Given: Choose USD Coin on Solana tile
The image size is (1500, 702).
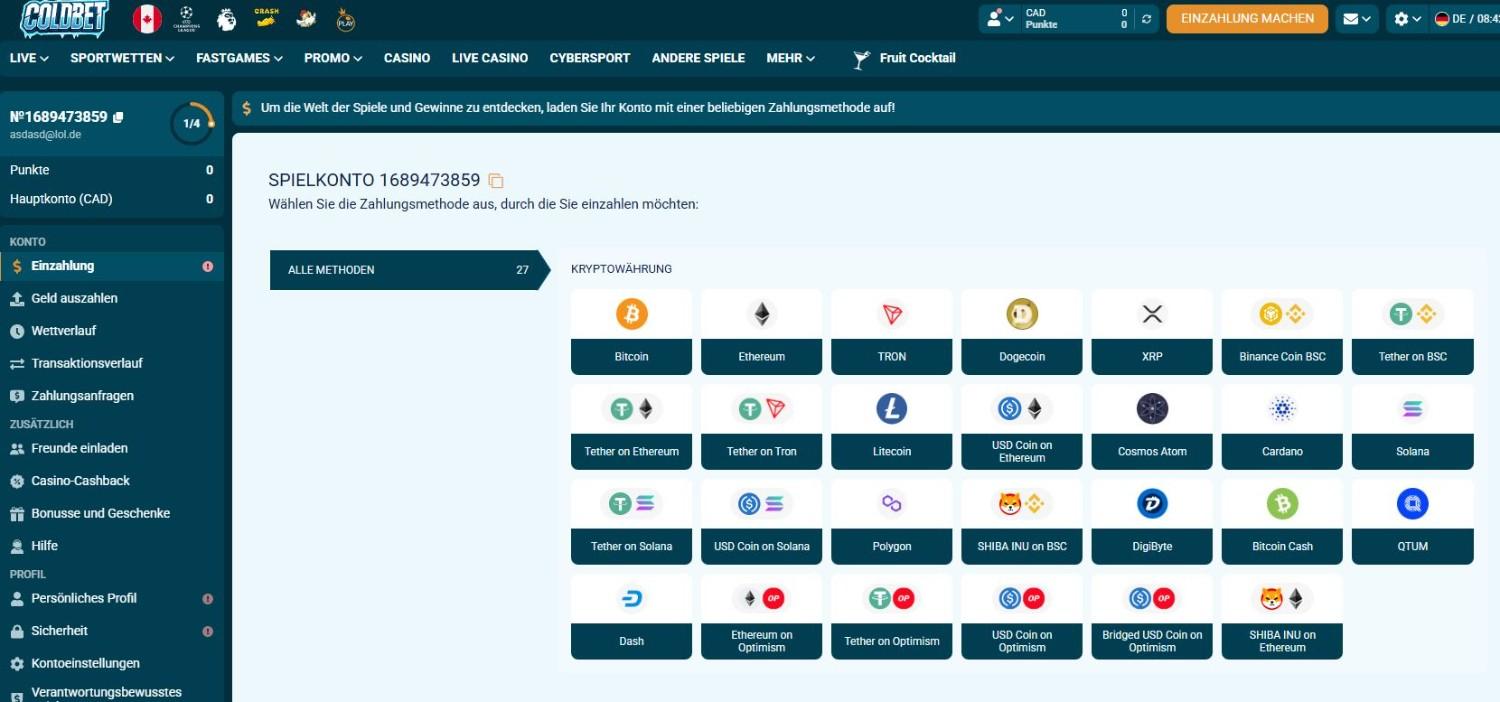Looking at the screenshot, I should click(761, 522).
